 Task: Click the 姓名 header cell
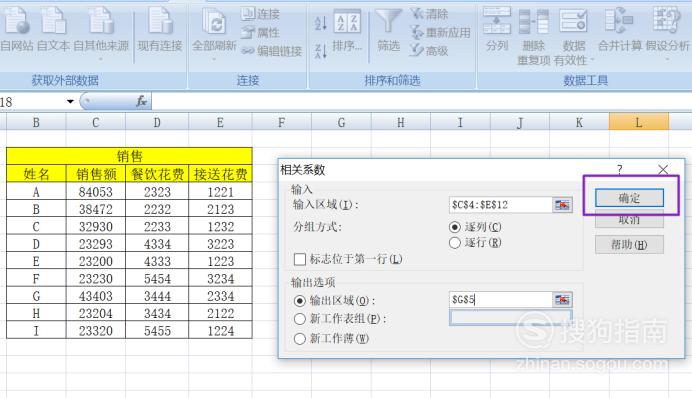pyautogui.click(x=36, y=174)
